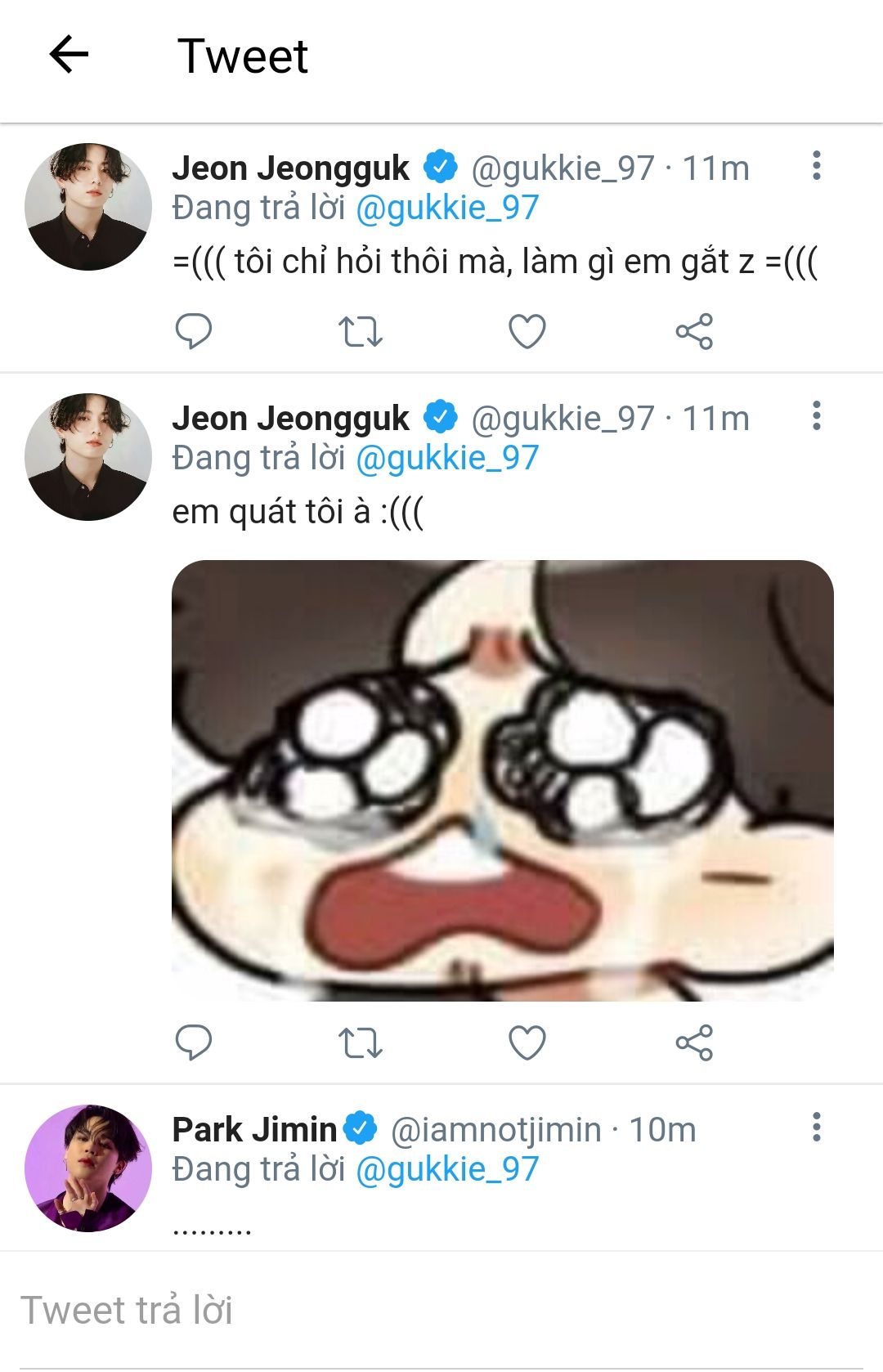Retweet the first Jeon Jeongguk tweet
883x1372 pixels.
pos(360,331)
